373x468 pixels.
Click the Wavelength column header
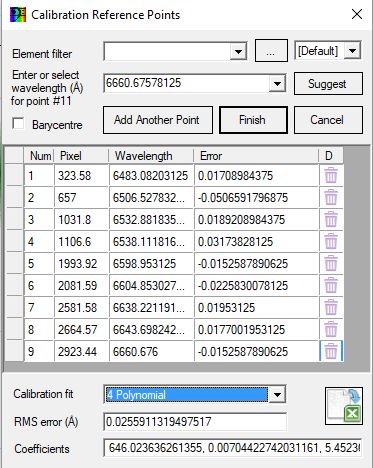[x=151, y=156]
